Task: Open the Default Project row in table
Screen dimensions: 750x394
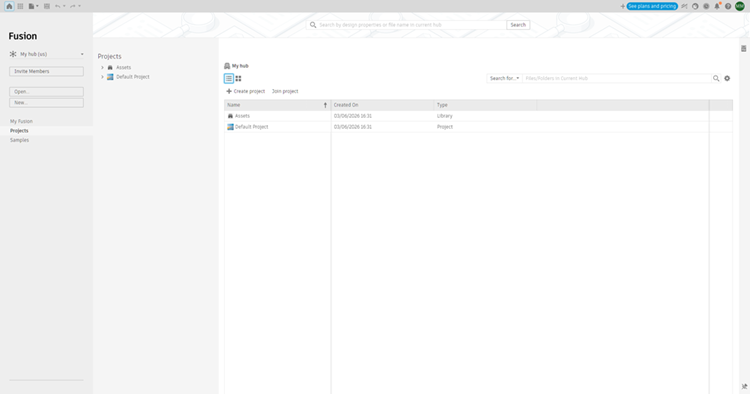Action: click(x=478, y=127)
